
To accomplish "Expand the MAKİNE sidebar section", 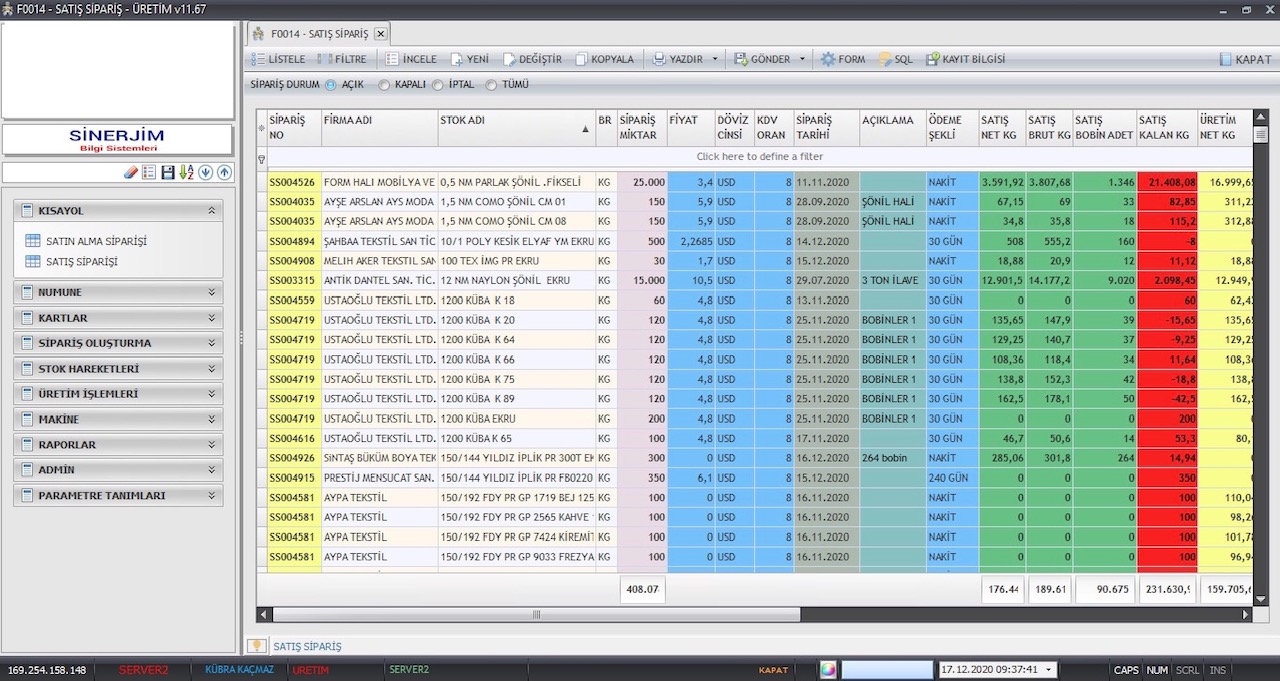I will [118, 419].
